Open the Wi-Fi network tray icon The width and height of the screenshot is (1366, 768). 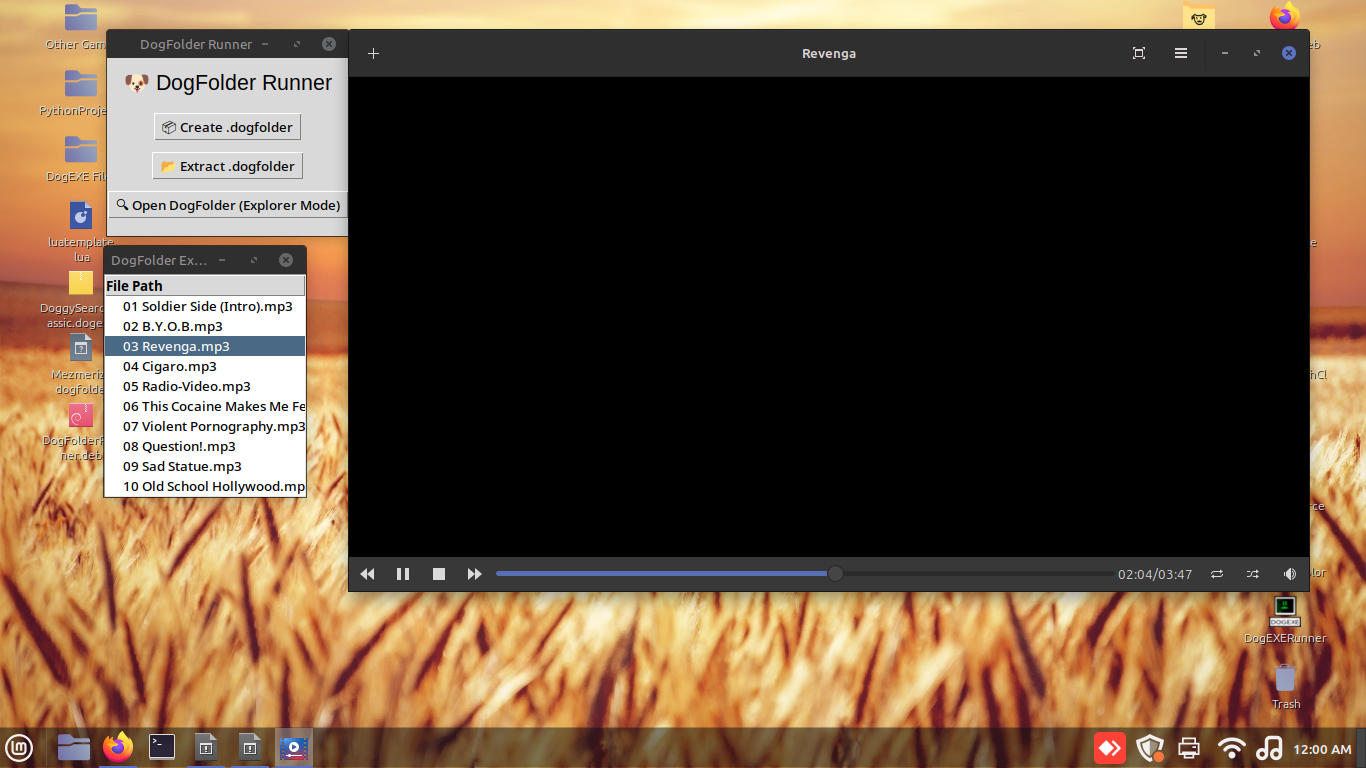click(1232, 747)
